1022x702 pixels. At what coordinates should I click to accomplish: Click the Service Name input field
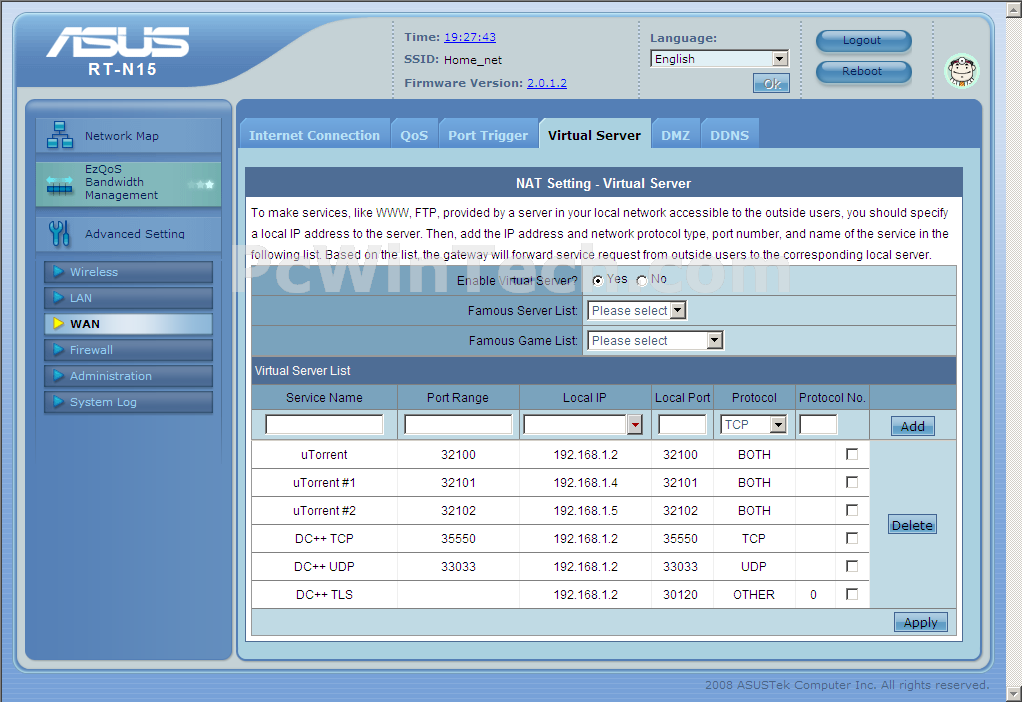[x=324, y=425]
